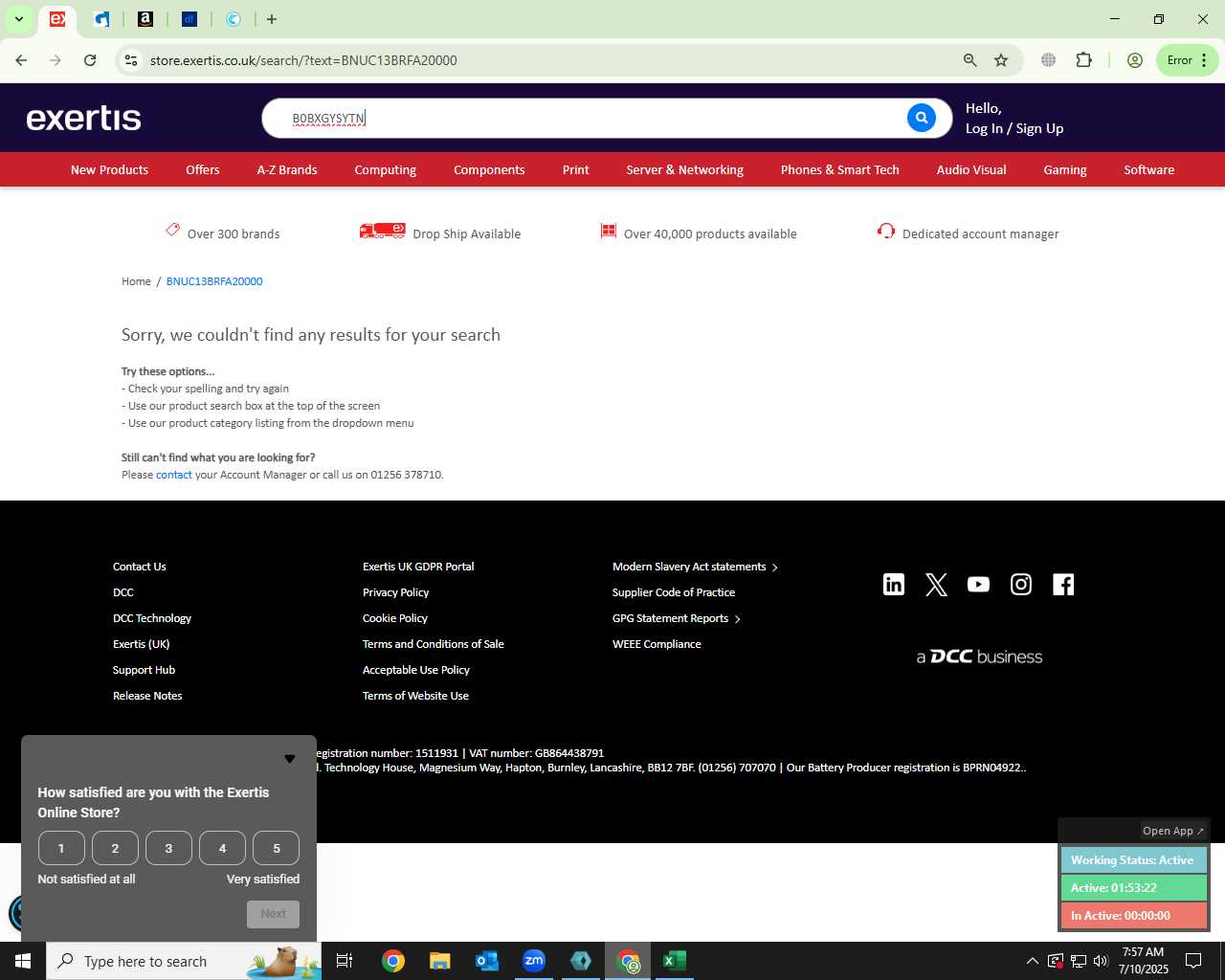The height and width of the screenshot is (980, 1225).
Task: Select satisfaction rating 1
Action: point(61,848)
